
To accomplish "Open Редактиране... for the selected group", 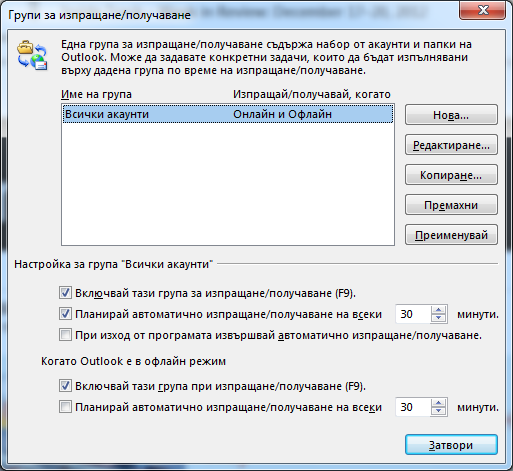I will point(451,145).
